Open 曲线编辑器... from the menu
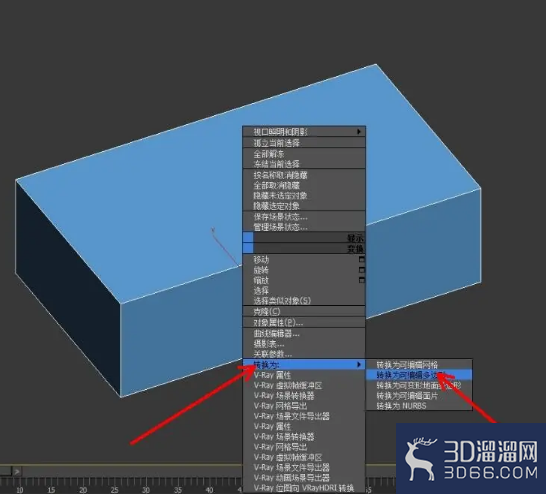The image size is (546, 494). click(304, 334)
